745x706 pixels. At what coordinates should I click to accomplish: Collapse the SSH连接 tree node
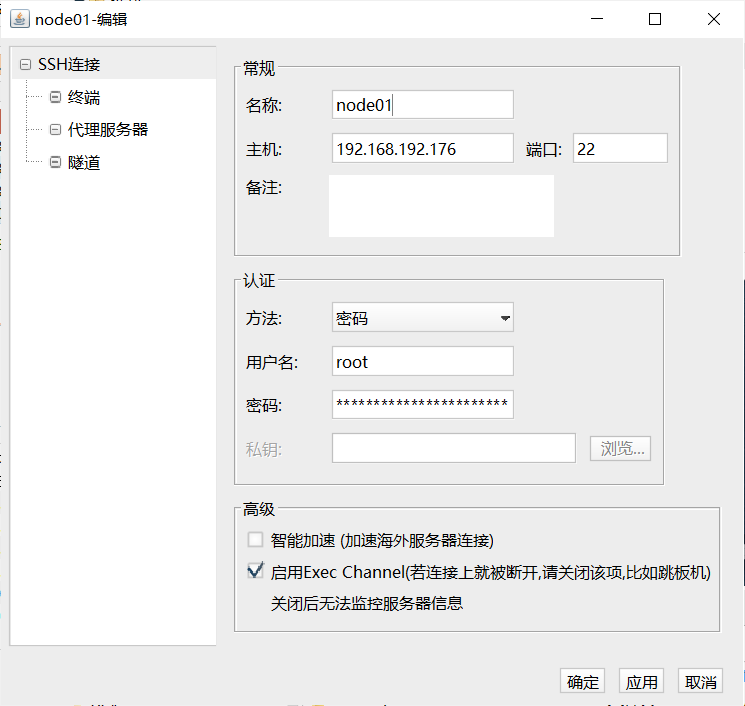[x=26, y=64]
